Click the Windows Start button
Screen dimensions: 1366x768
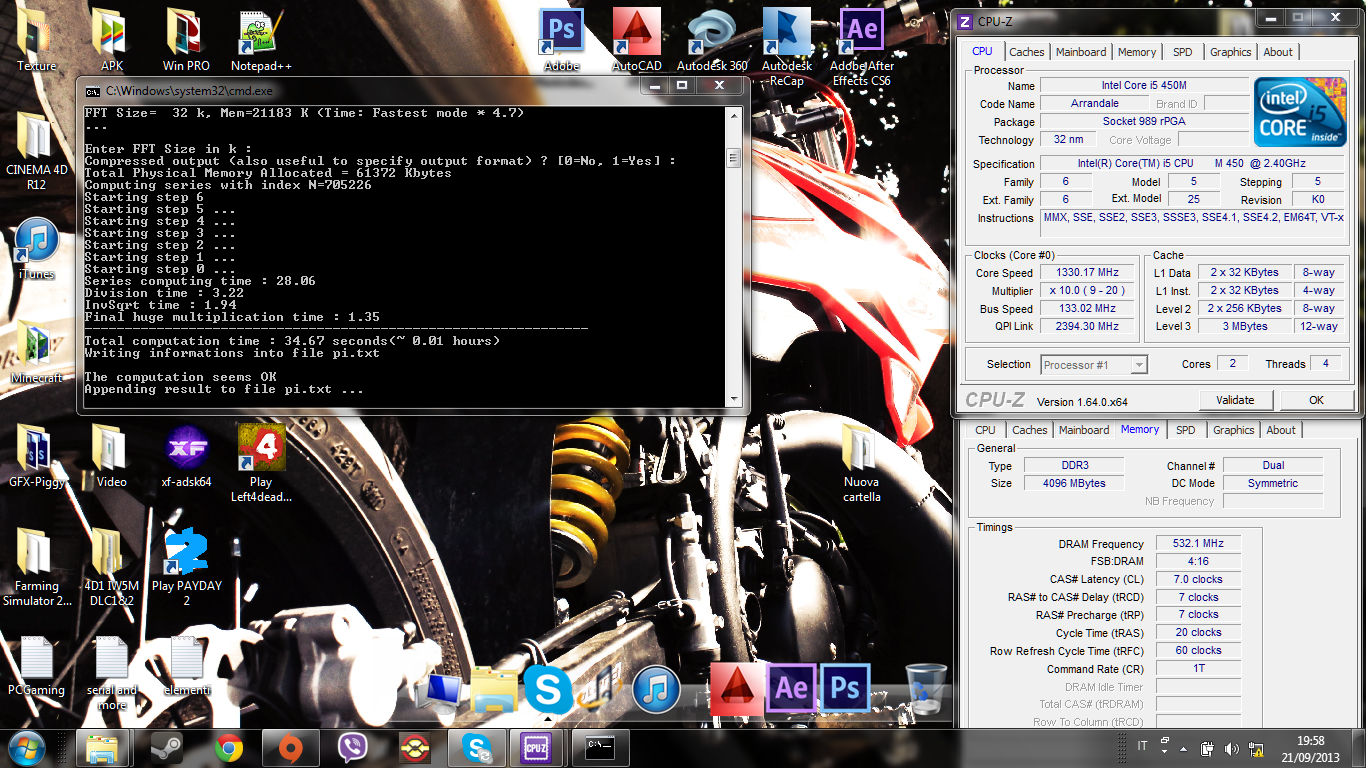click(x=26, y=748)
